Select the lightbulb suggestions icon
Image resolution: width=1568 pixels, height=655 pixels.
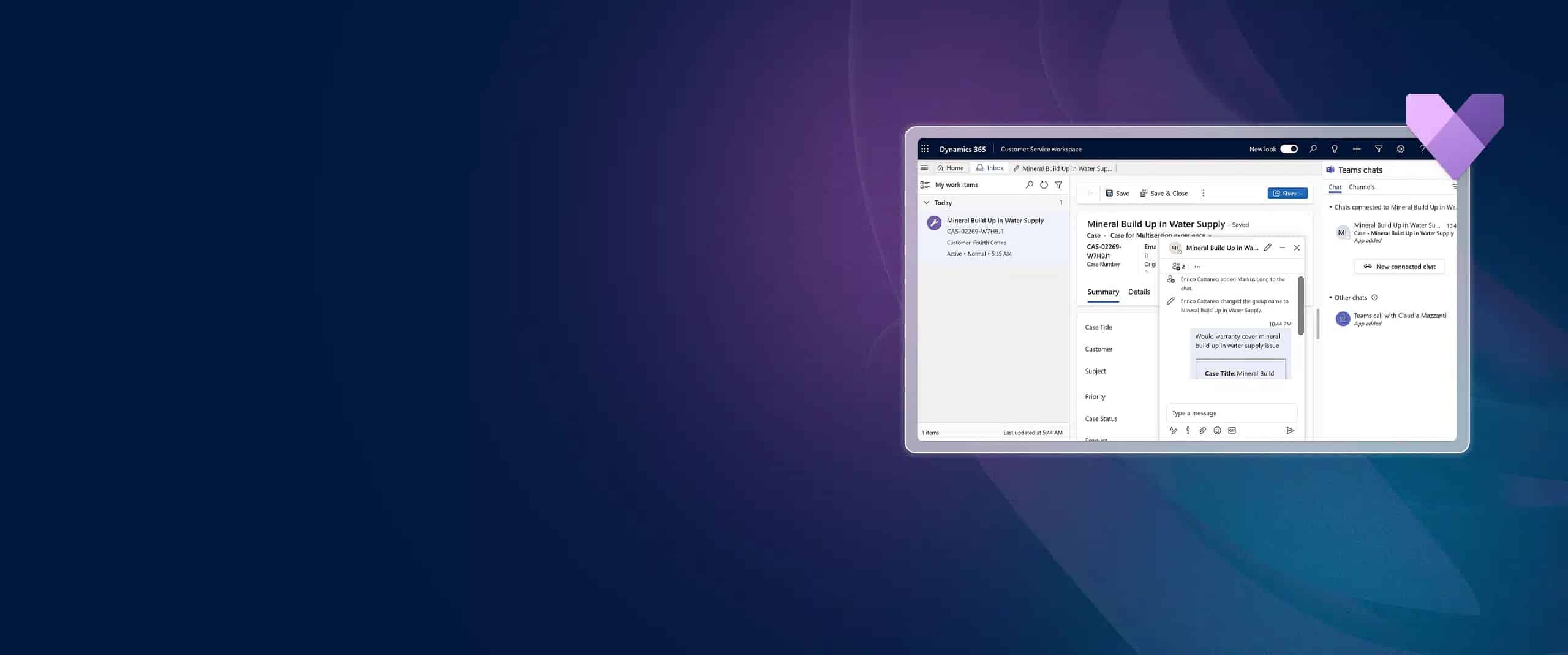click(x=1335, y=148)
